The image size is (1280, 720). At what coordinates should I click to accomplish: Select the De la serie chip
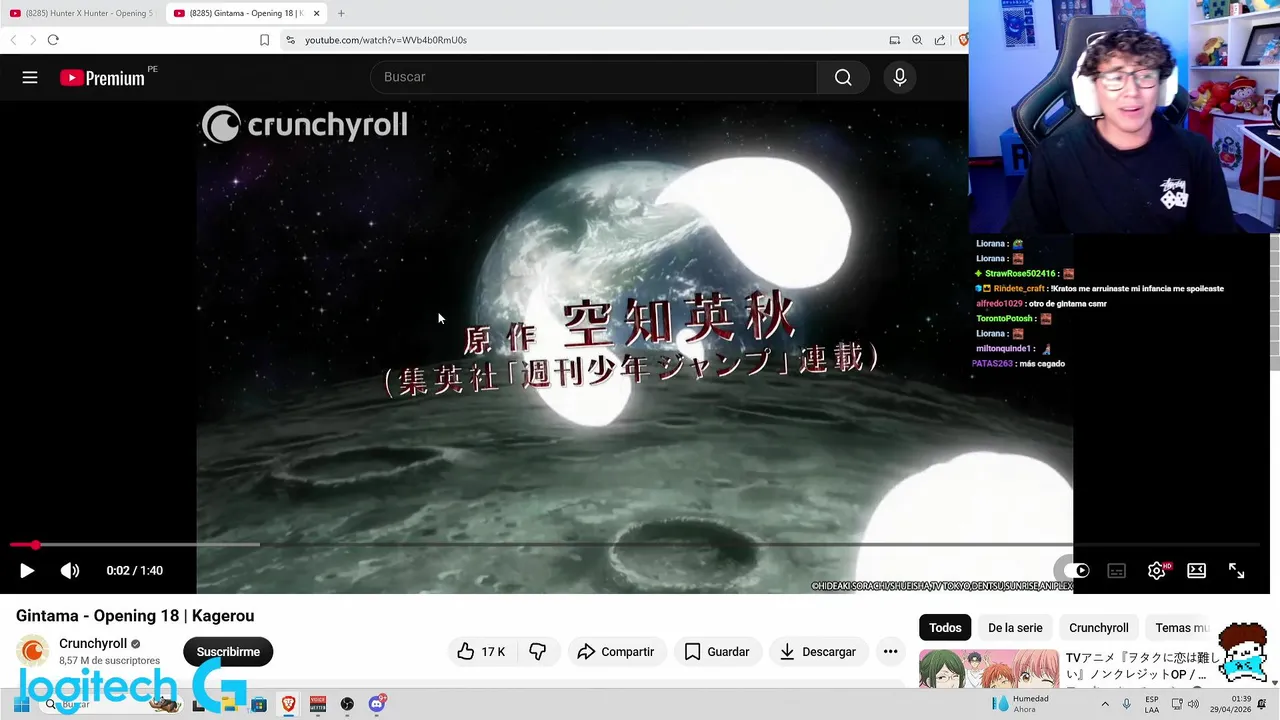tap(1015, 628)
